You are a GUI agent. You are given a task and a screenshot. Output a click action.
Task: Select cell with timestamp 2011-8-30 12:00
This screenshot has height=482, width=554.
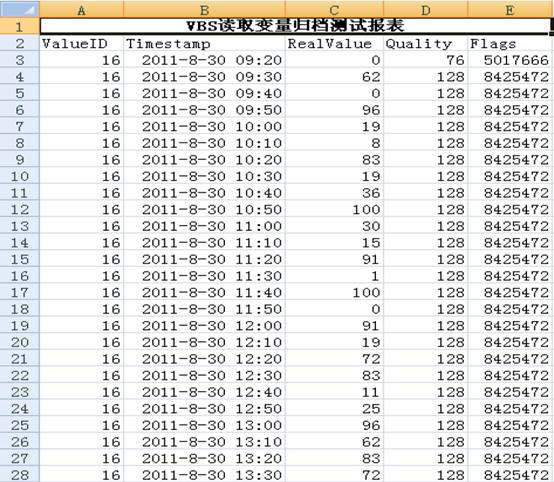(205, 325)
